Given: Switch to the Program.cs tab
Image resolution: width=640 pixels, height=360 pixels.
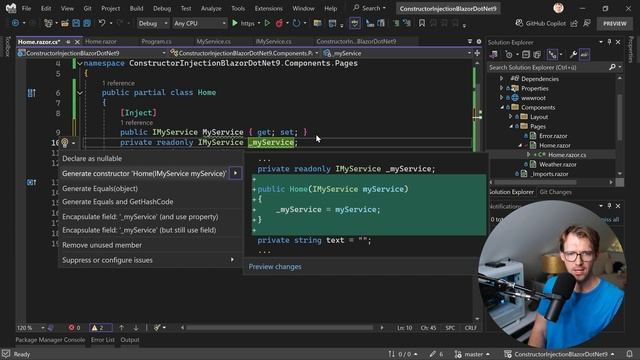Looking at the screenshot, I should click(x=156, y=42).
